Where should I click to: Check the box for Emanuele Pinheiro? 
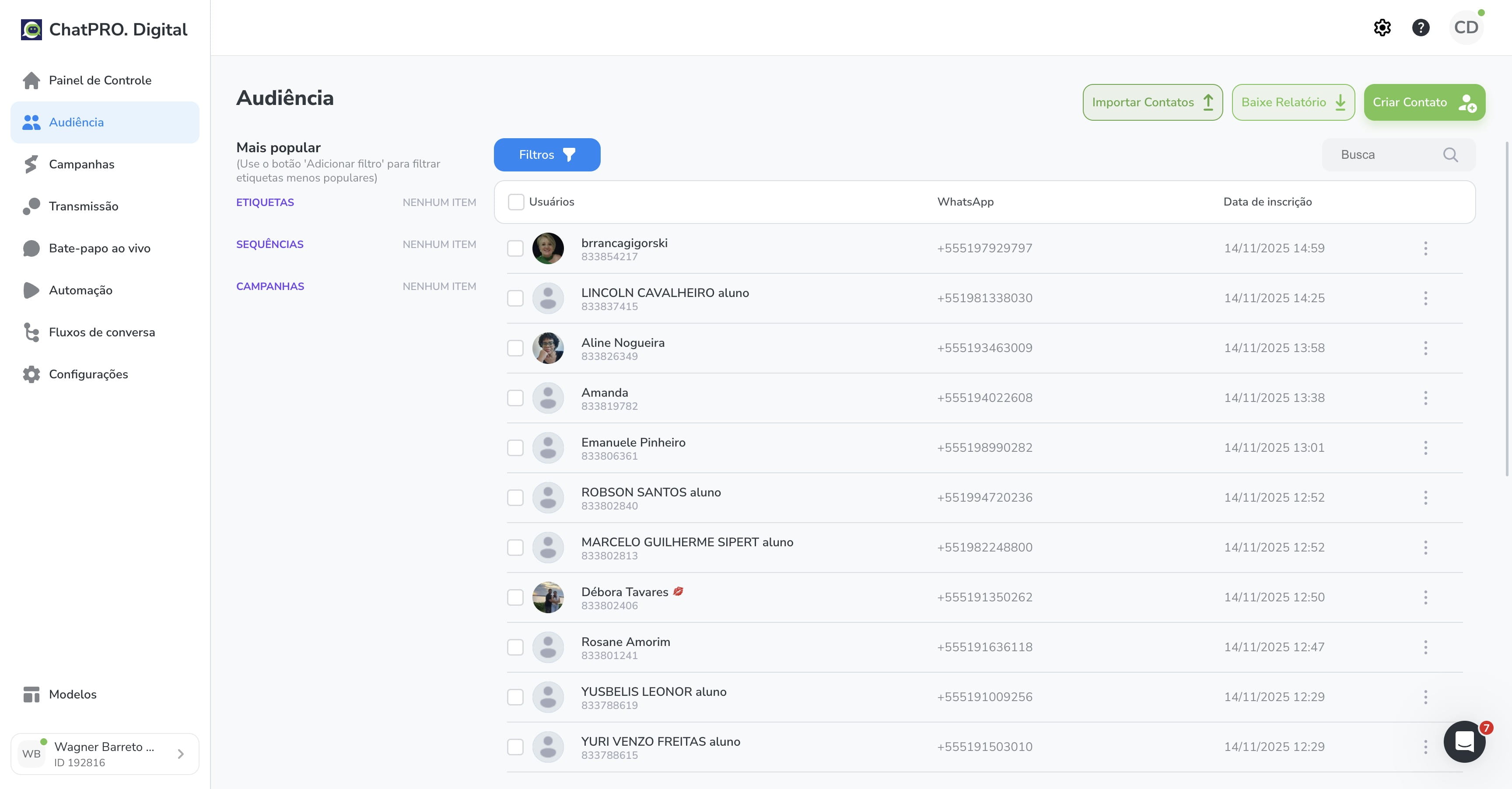tap(515, 447)
